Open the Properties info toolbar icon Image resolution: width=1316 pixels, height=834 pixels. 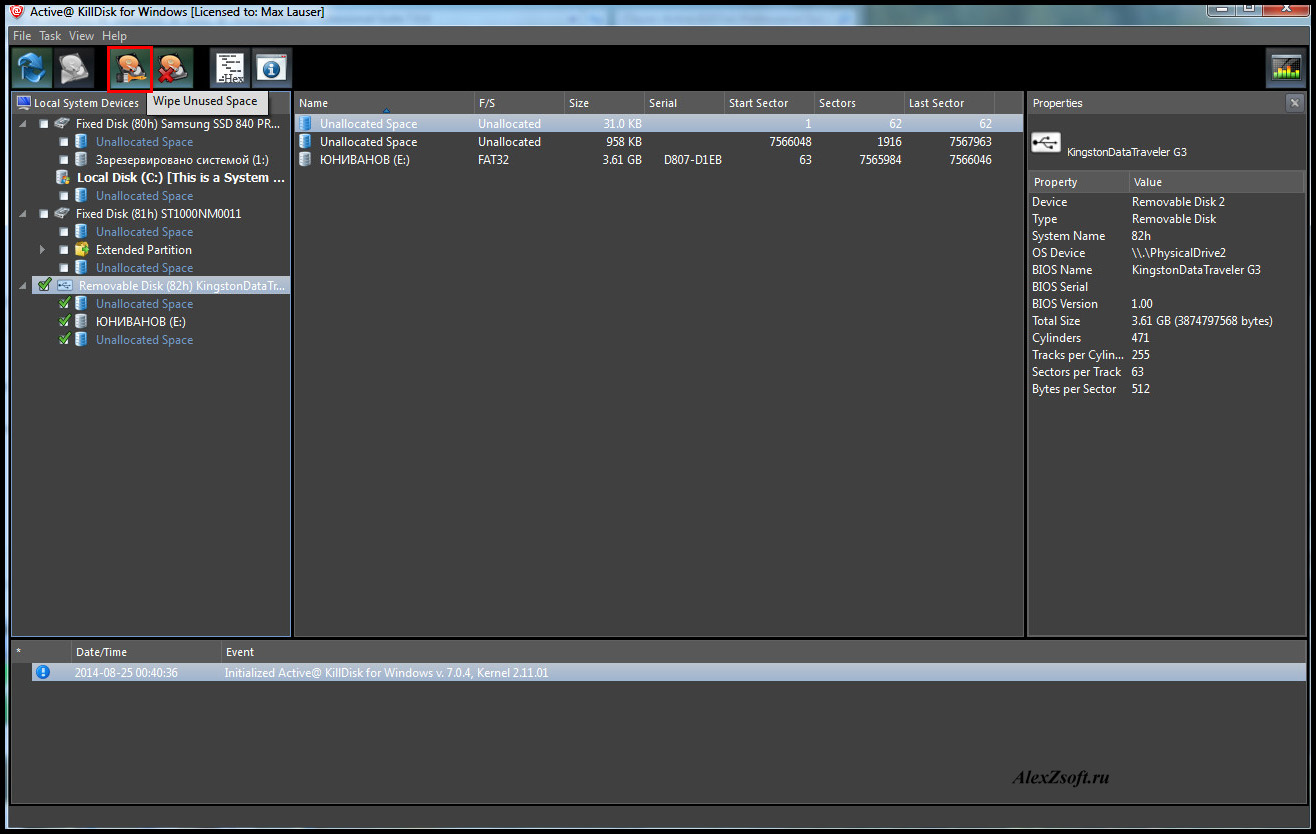coord(272,68)
